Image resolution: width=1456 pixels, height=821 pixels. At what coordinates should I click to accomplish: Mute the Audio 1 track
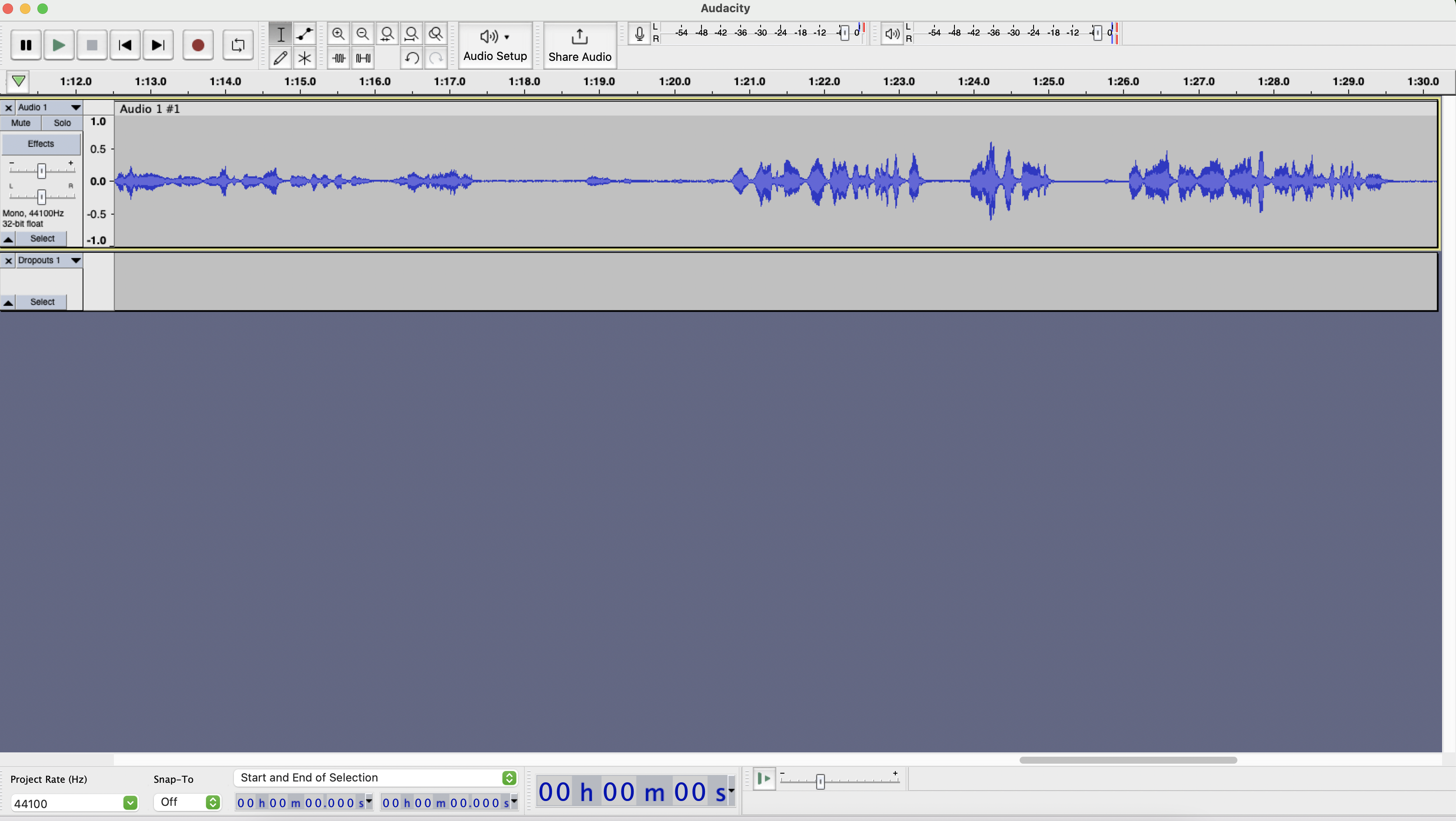point(21,122)
